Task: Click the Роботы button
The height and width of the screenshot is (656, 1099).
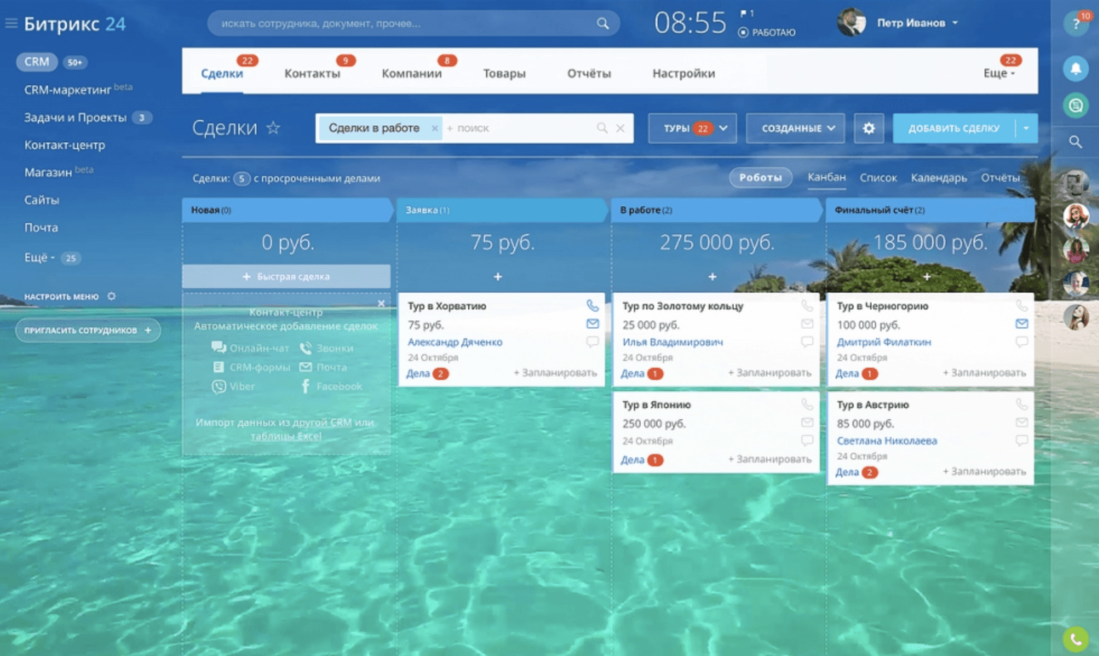Action: (x=760, y=177)
